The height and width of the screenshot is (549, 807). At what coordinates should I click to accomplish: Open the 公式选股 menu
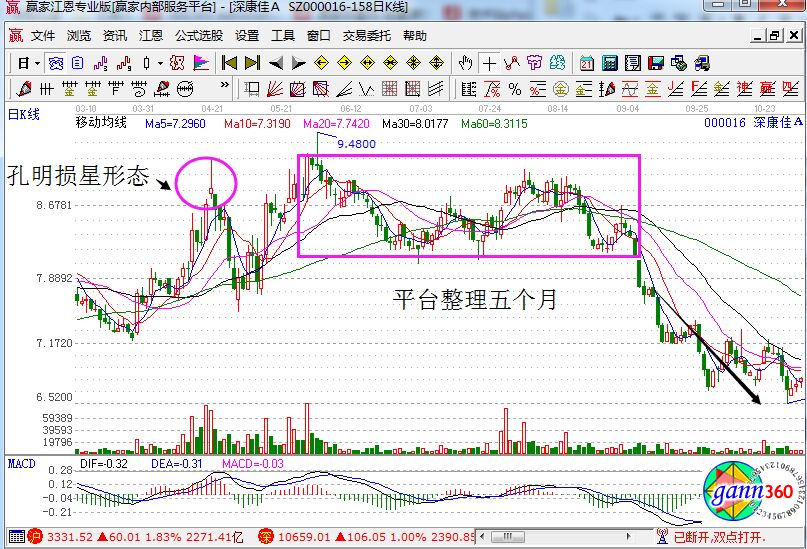point(199,35)
